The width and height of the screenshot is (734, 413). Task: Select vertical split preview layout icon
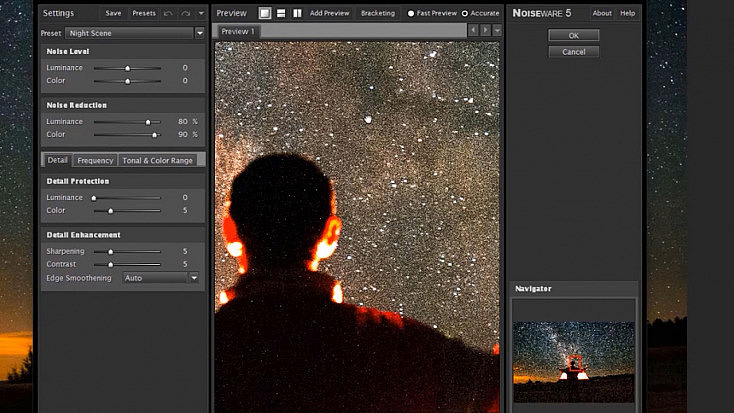tap(297, 13)
